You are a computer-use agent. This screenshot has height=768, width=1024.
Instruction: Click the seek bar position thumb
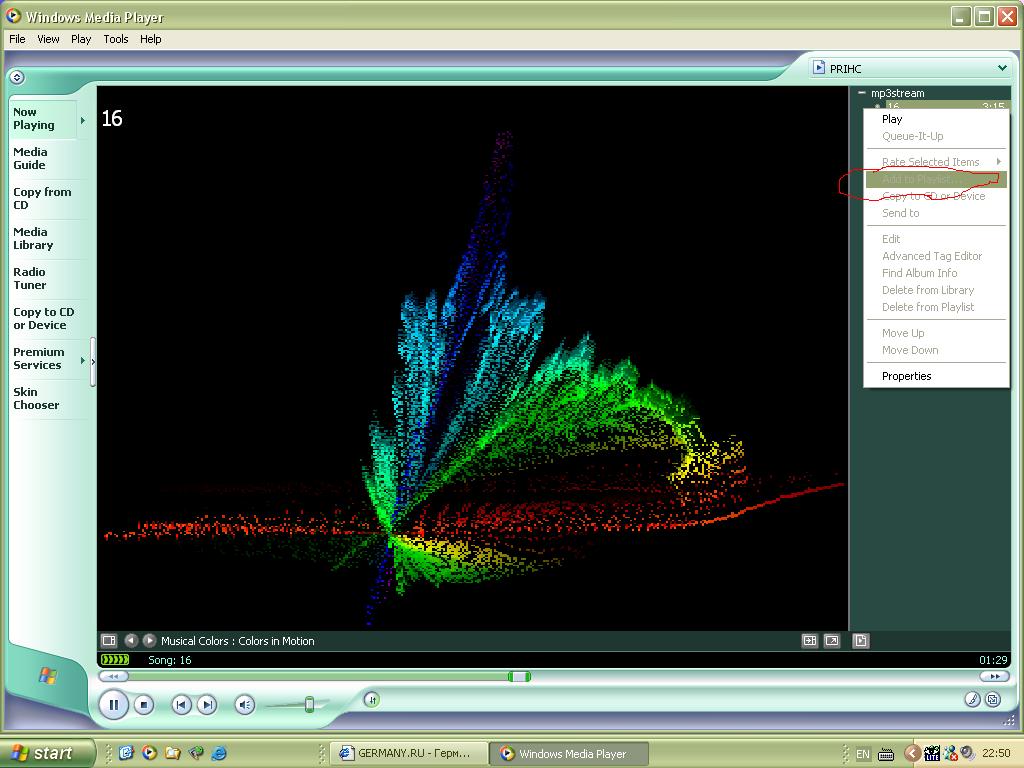519,677
